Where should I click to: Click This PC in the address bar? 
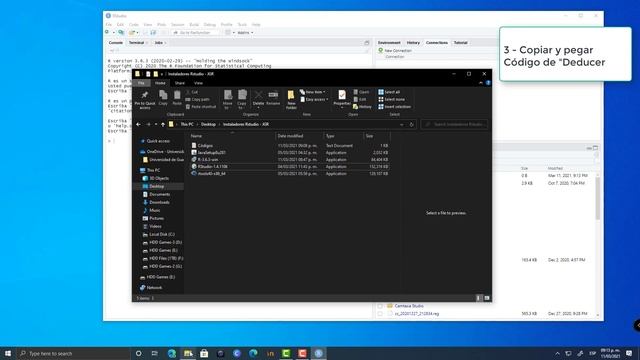[x=187, y=124]
